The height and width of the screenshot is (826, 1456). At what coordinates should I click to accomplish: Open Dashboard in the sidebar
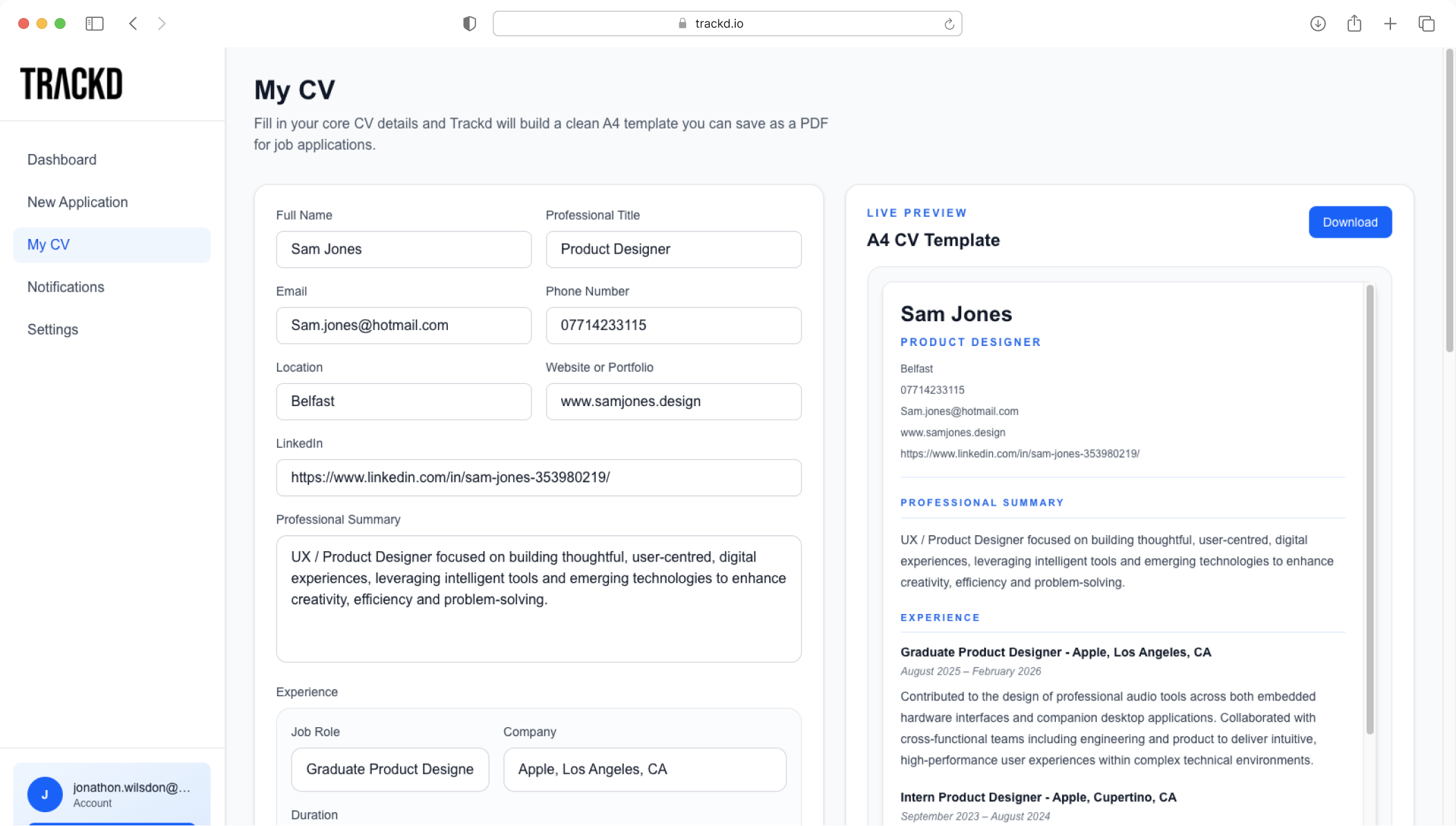(x=62, y=160)
